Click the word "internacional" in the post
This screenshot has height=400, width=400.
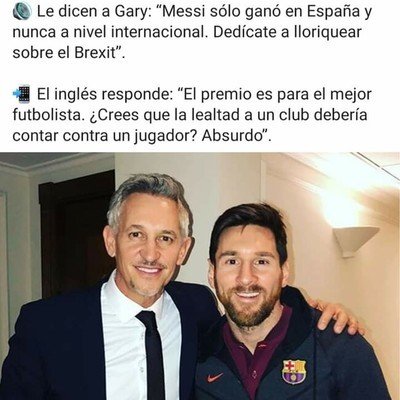156,33
